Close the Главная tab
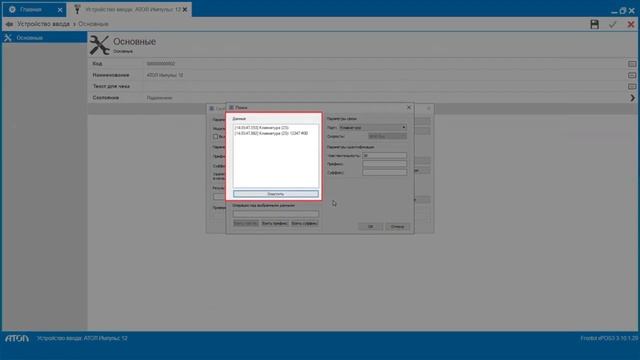The image size is (640, 360). pyautogui.click(x=60, y=10)
